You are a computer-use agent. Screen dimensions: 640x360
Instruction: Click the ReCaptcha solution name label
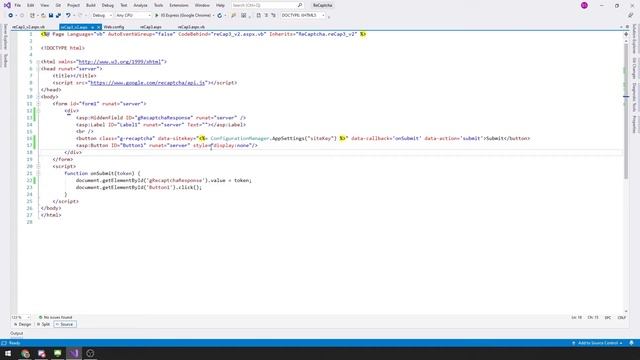coord(322,5)
